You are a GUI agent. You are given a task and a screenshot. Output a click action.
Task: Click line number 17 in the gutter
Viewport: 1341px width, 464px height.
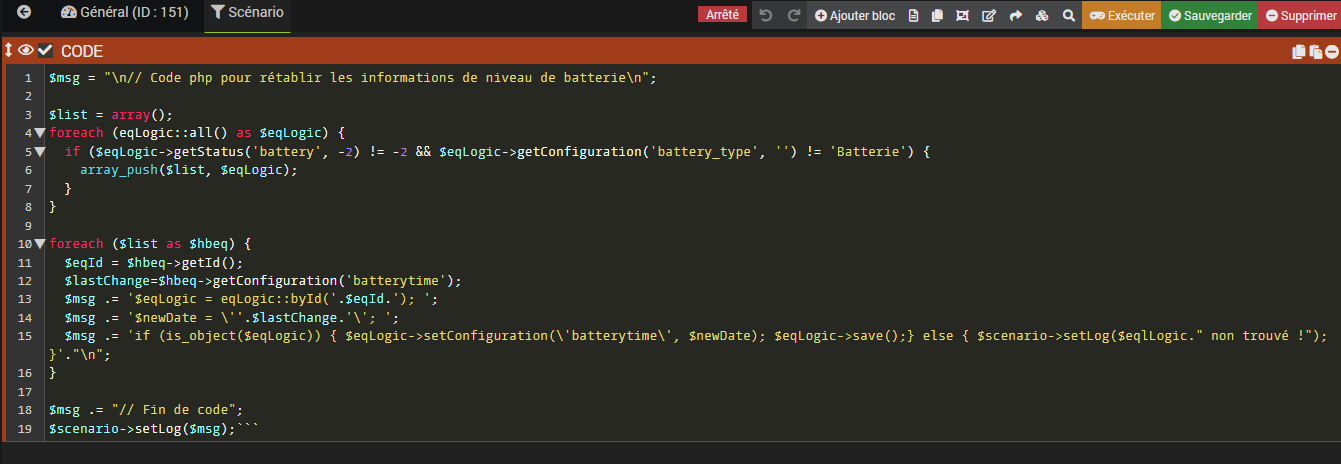click(x=24, y=391)
